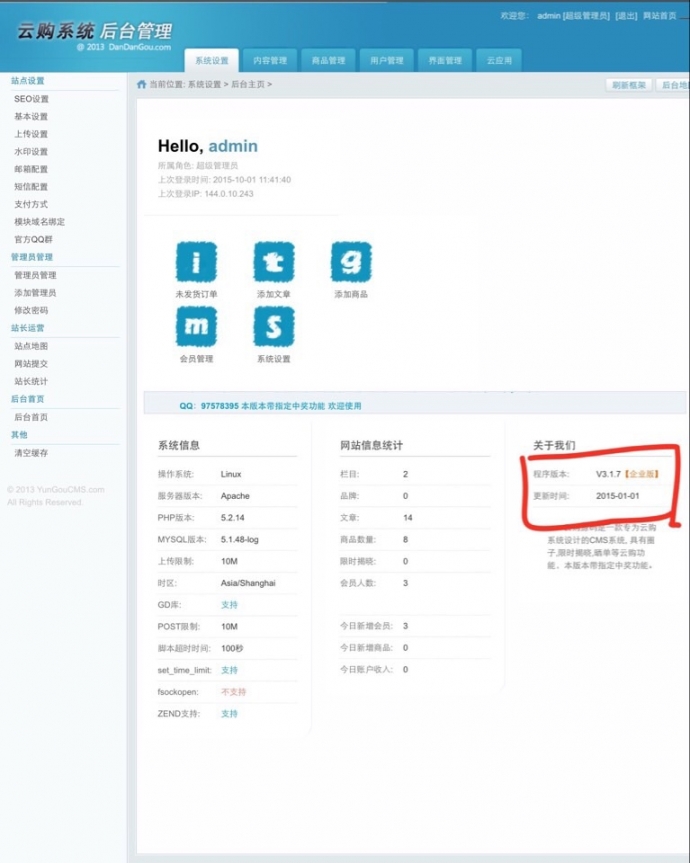Viewport: 690px width, 863px height.
Task: Open 管理员管理 item under admin section
Action: pyautogui.click(x=35, y=275)
